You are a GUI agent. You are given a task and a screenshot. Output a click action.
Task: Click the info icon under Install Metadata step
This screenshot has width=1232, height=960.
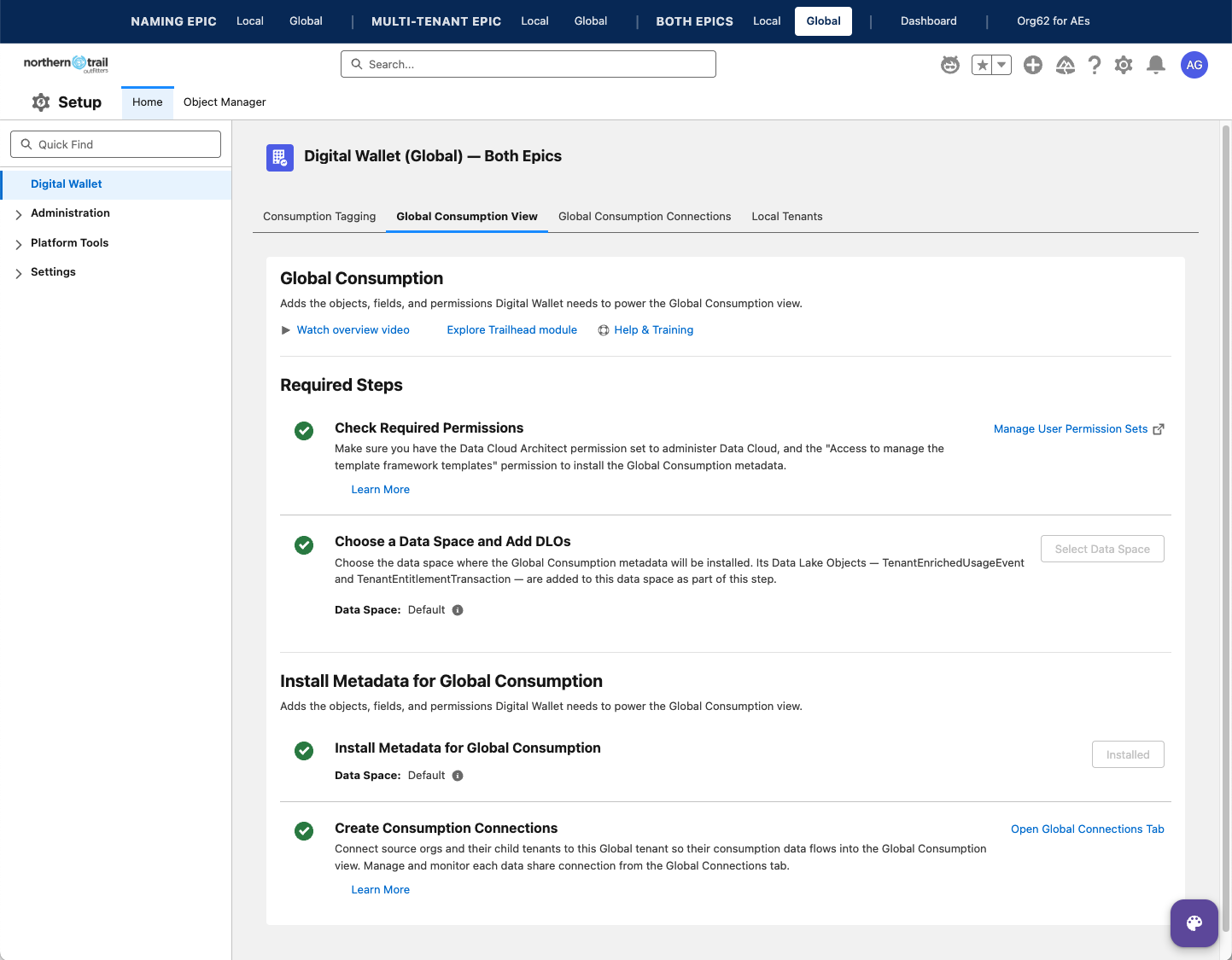tap(458, 776)
